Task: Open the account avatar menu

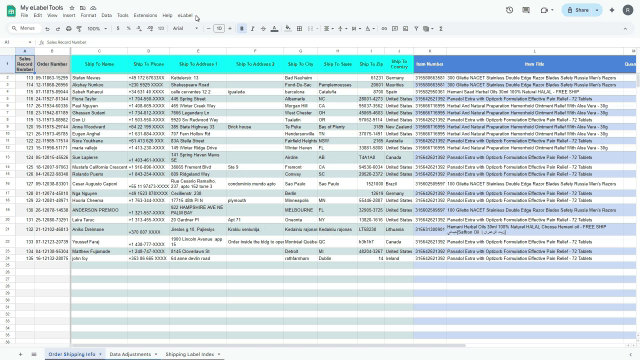Action: tap(628, 10)
